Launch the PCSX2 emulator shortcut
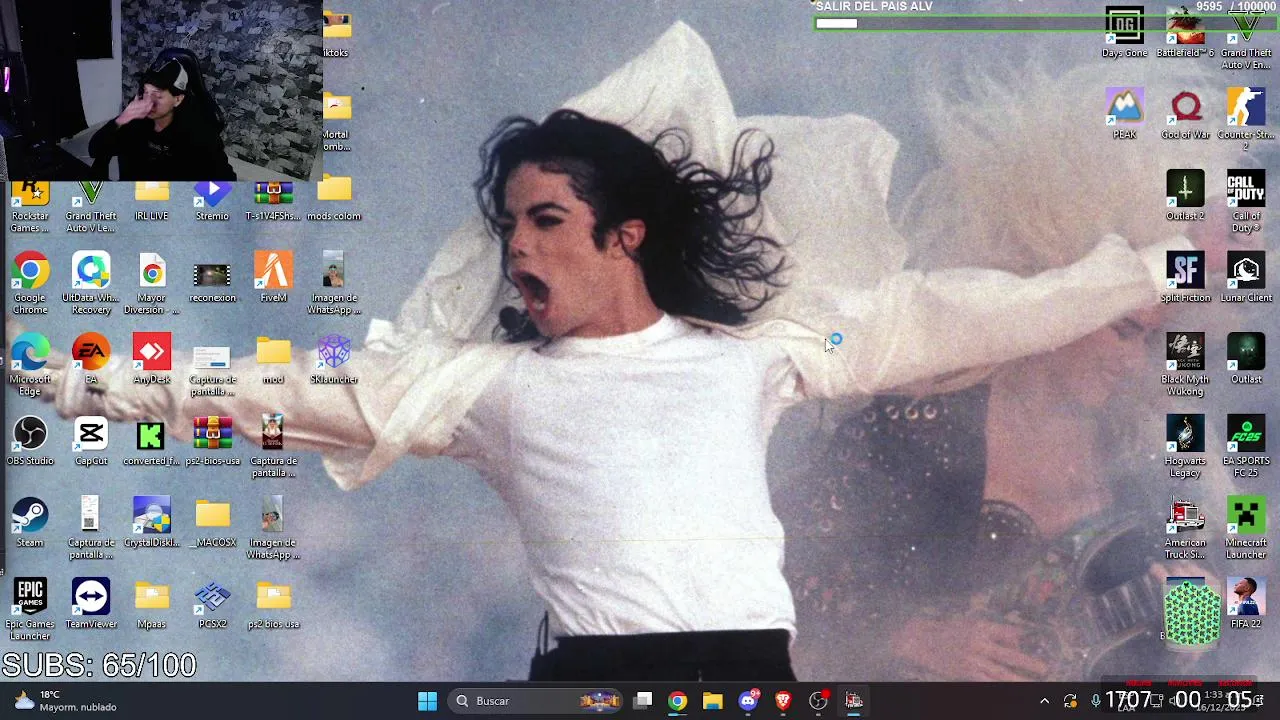 212,604
